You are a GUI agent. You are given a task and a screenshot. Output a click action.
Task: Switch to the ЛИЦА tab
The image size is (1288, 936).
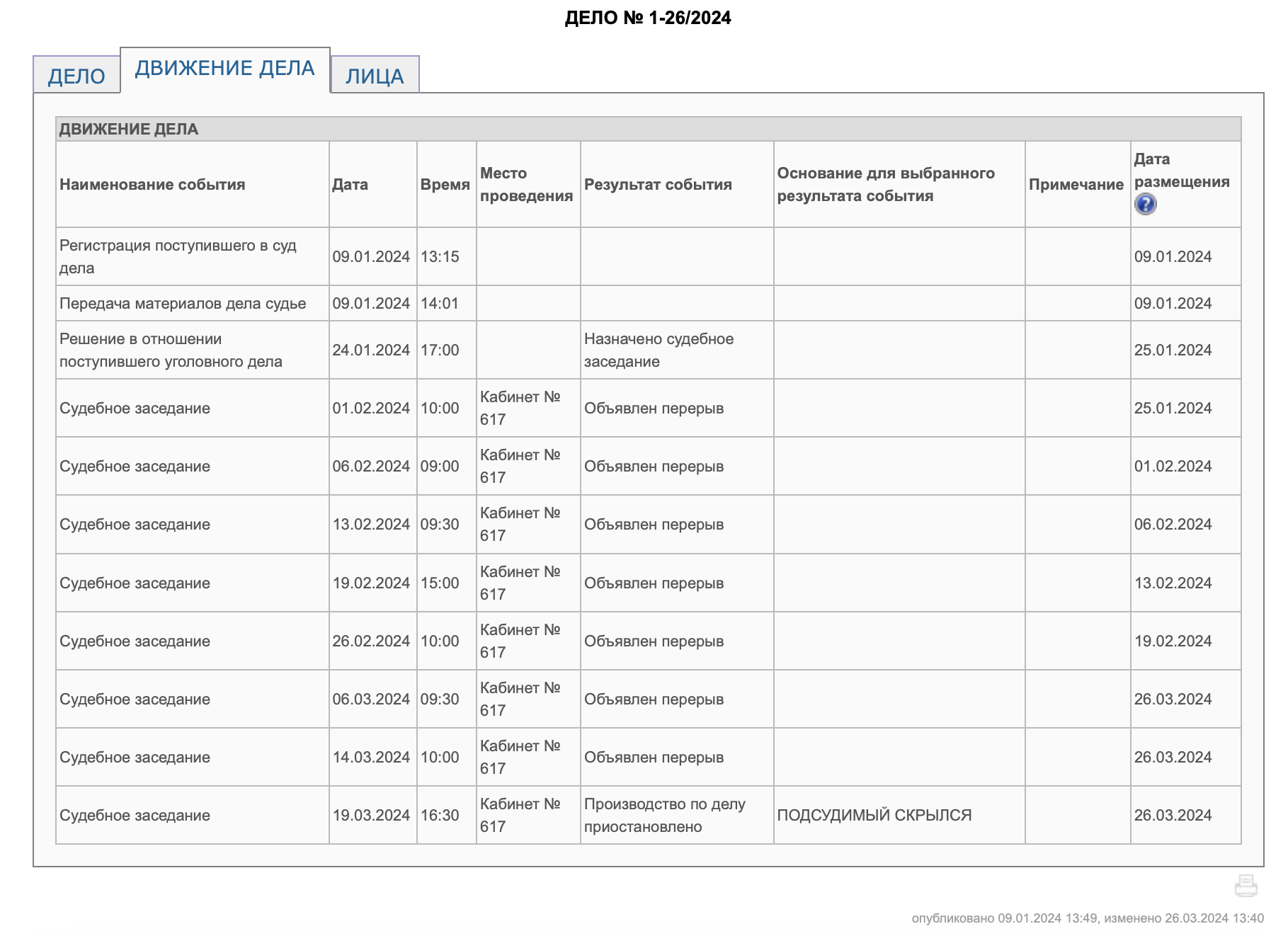pos(375,76)
